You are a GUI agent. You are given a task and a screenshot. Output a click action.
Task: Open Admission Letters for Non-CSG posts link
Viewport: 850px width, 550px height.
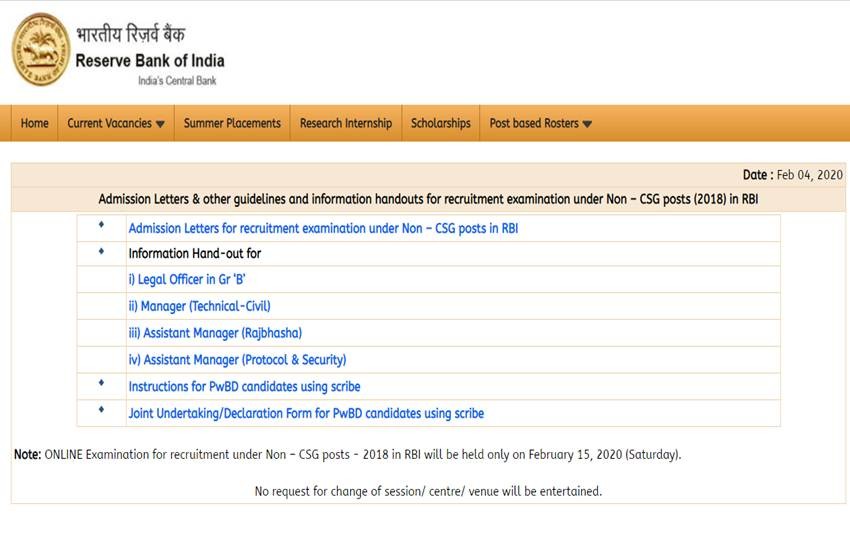click(322, 228)
